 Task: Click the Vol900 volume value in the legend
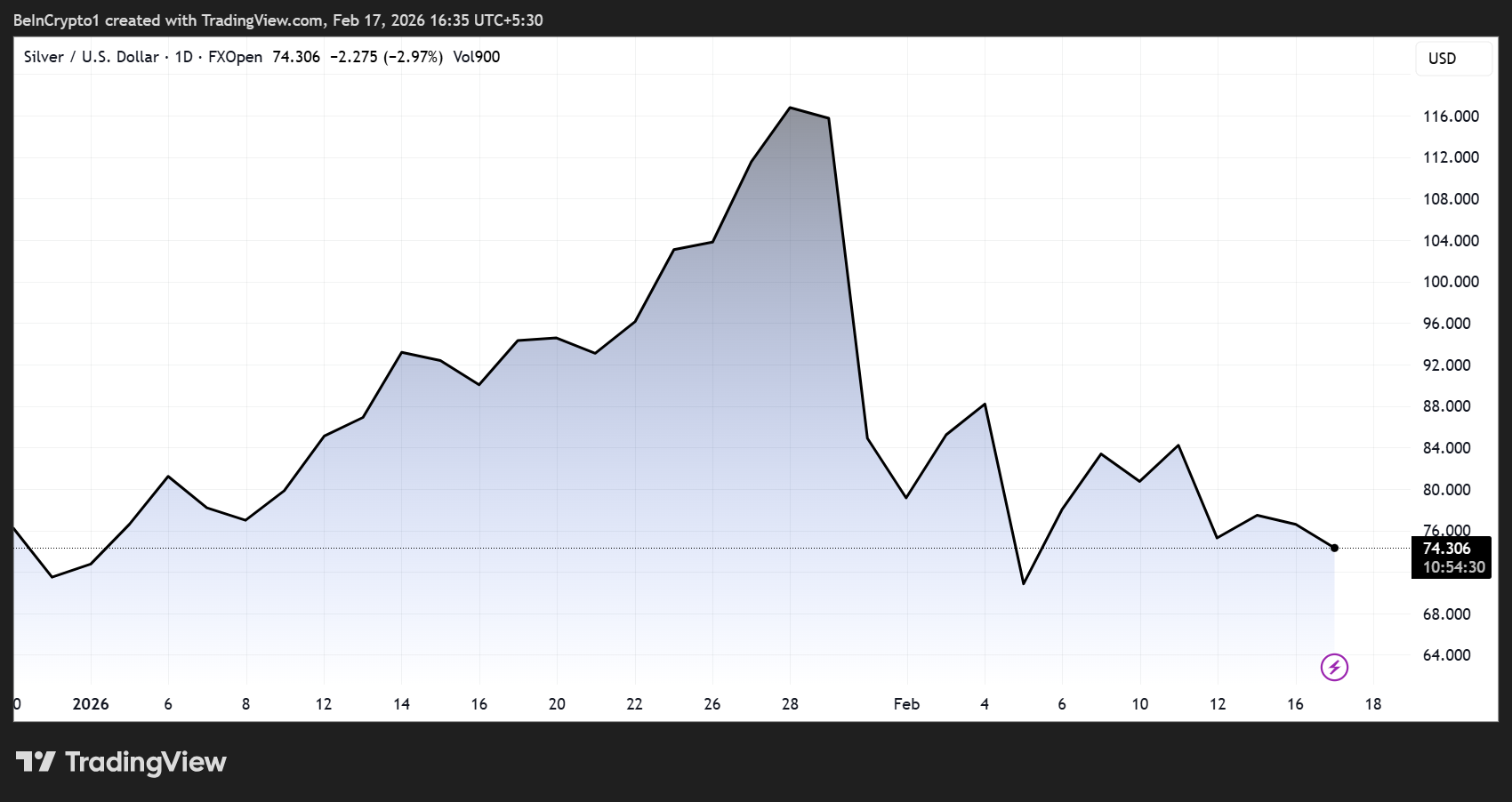coord(479,56)
